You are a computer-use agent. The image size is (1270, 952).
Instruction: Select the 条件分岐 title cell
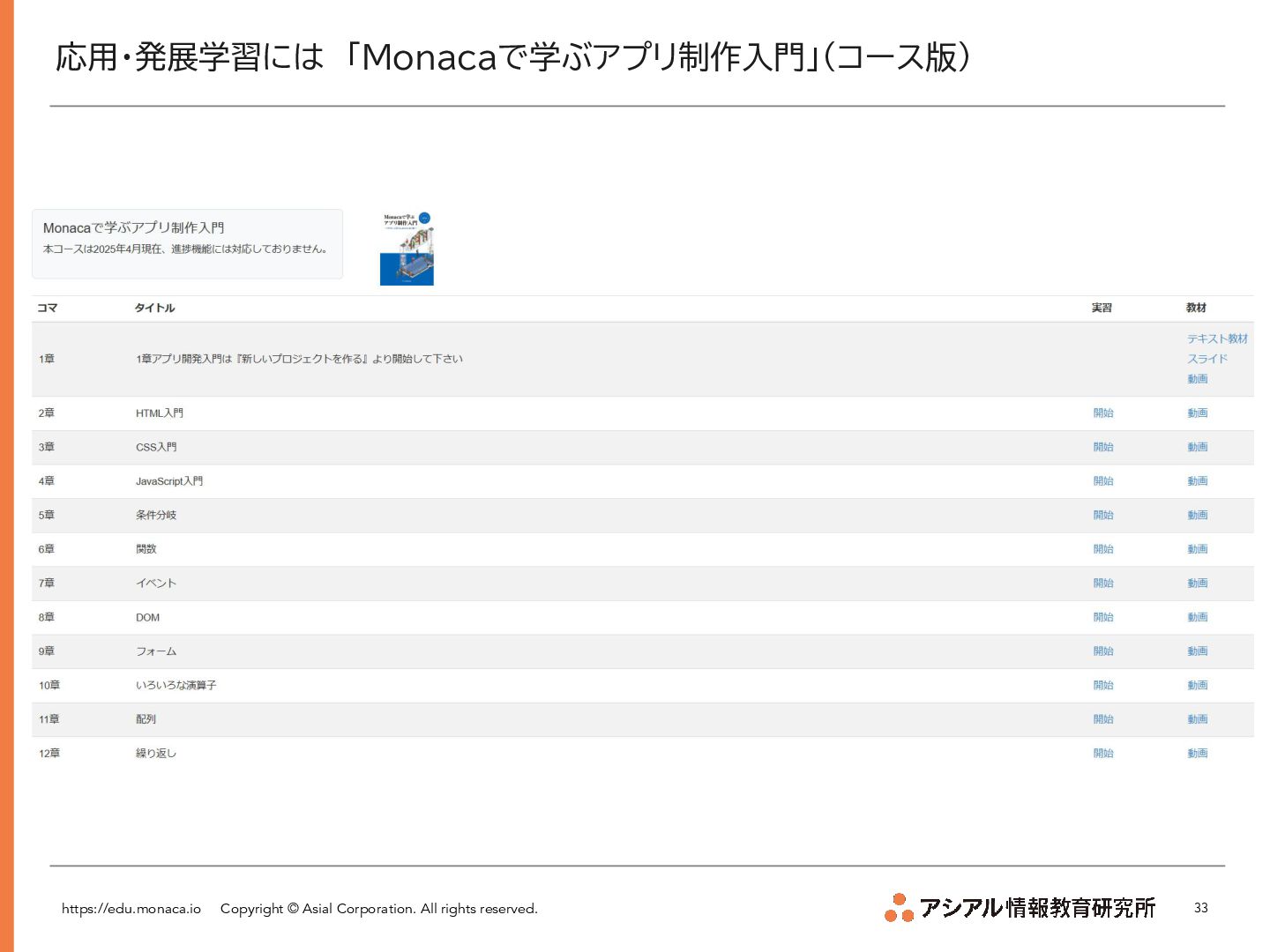point(156,515)
